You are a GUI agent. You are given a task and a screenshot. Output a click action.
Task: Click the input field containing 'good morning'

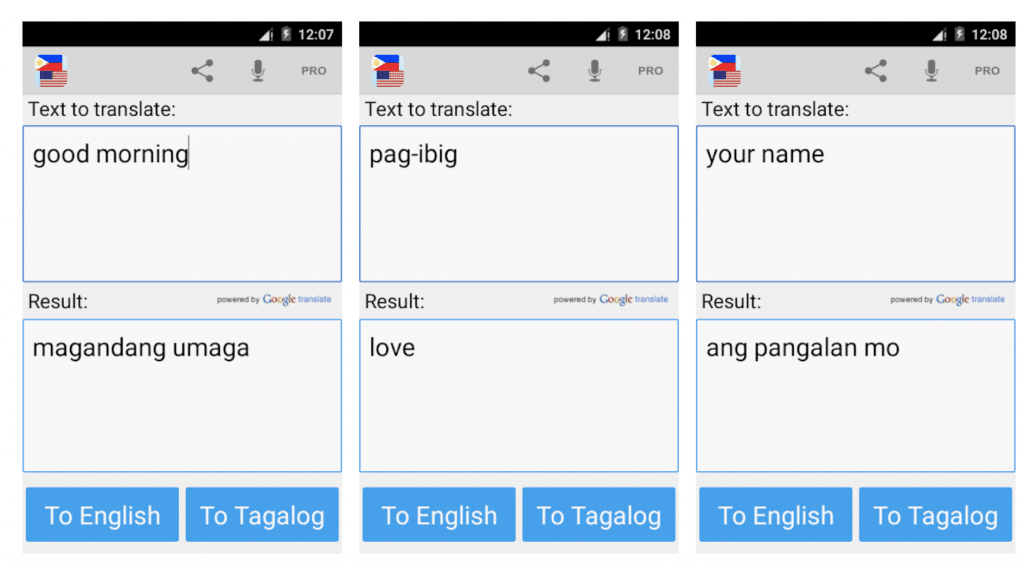[182, 203]
